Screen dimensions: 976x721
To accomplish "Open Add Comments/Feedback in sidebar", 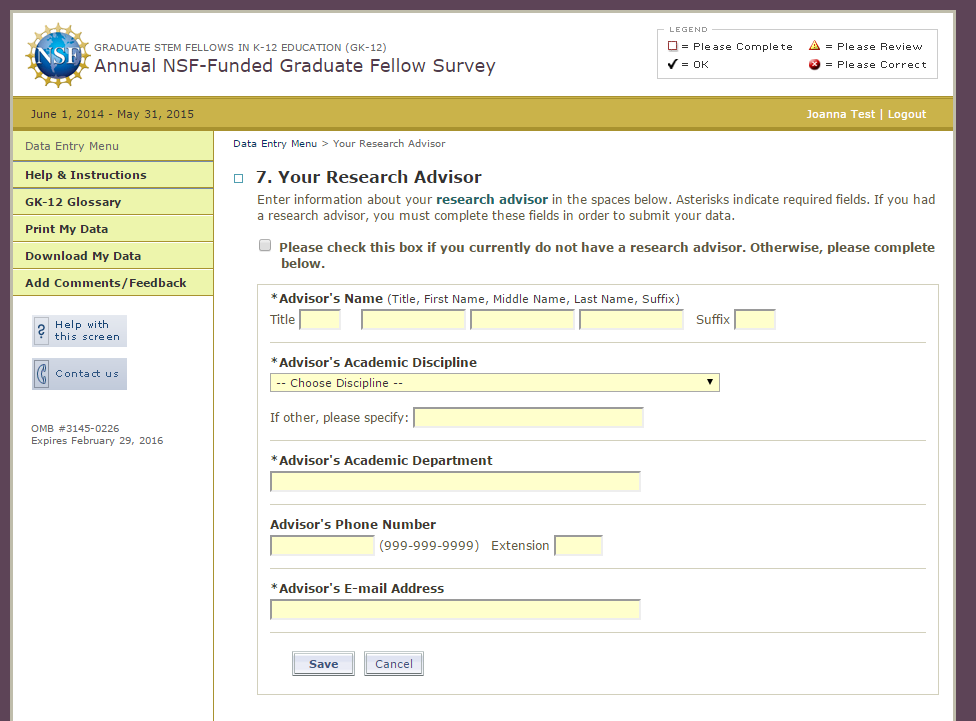I will (x=106, y=283).
